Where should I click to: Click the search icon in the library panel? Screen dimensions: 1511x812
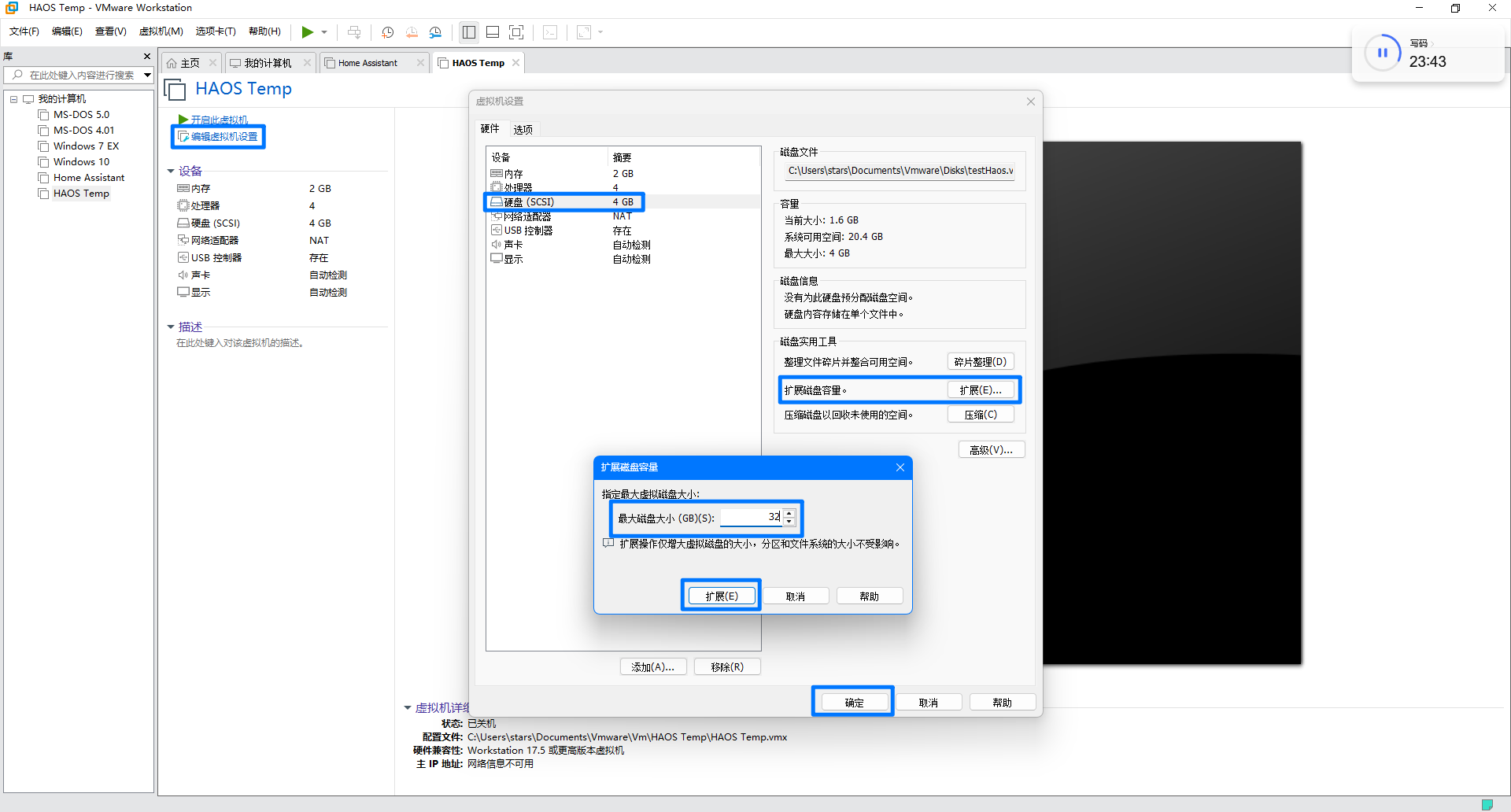click(x=18, y=76)
